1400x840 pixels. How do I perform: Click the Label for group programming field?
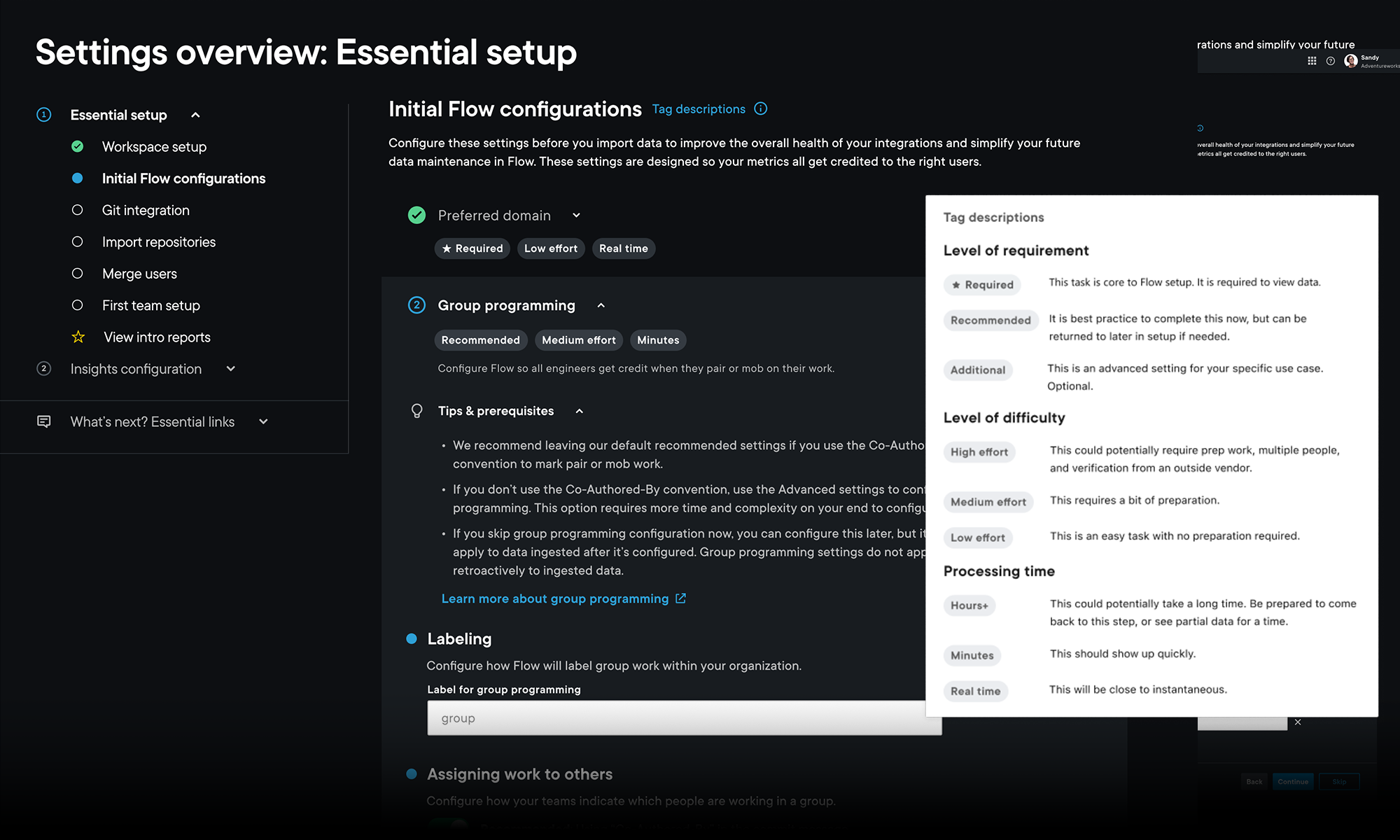pos(683,718)
